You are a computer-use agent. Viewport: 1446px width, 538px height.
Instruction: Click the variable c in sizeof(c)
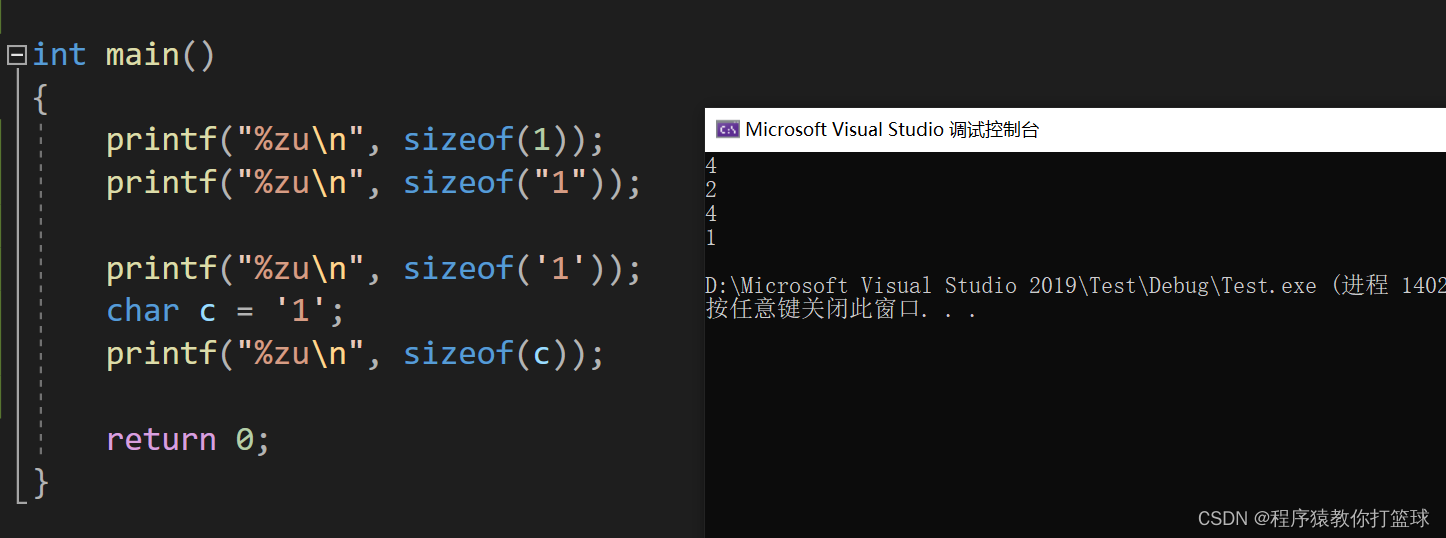tap(541, 354)
